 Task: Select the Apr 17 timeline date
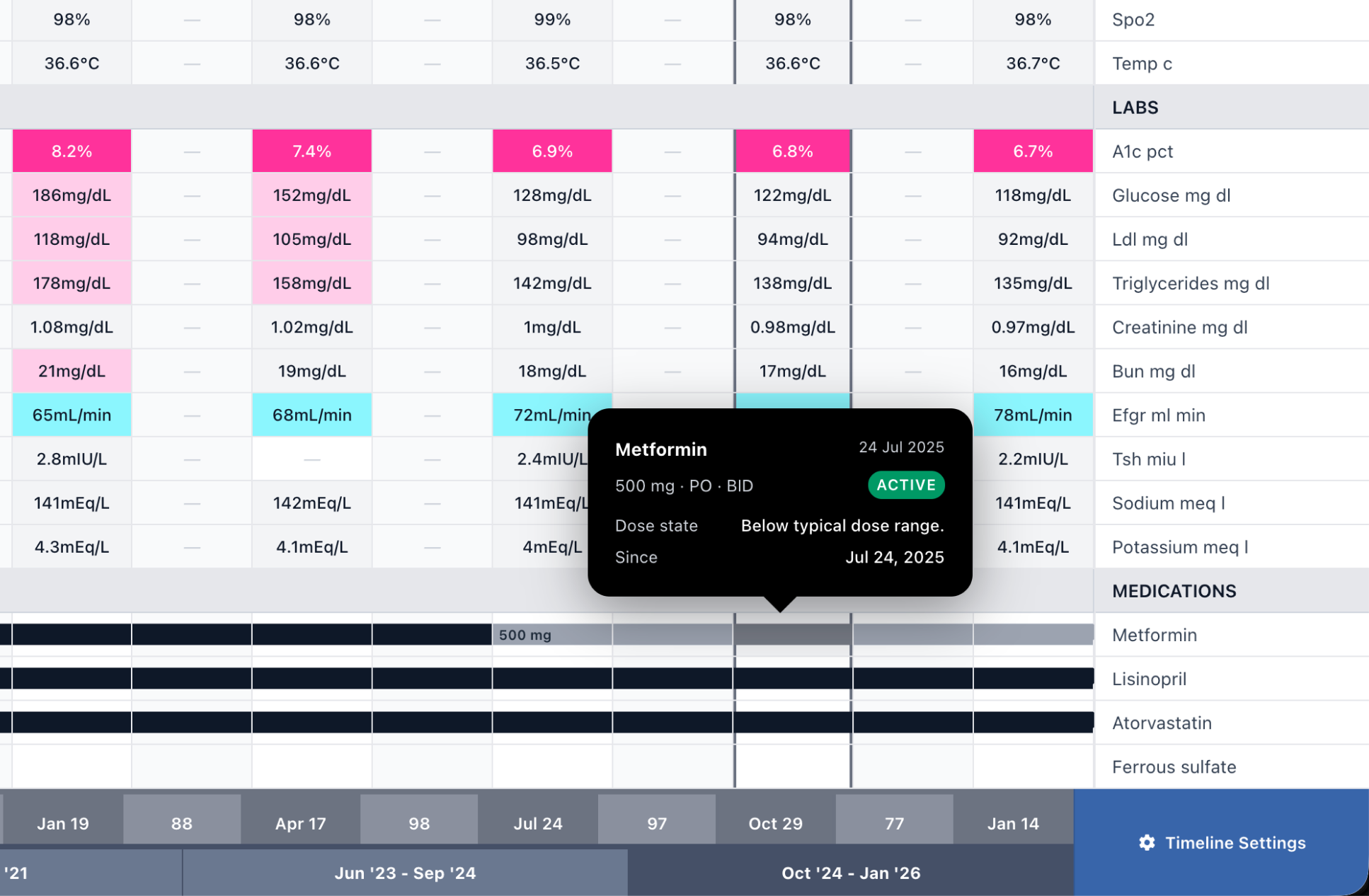click(x=300, y=823)
